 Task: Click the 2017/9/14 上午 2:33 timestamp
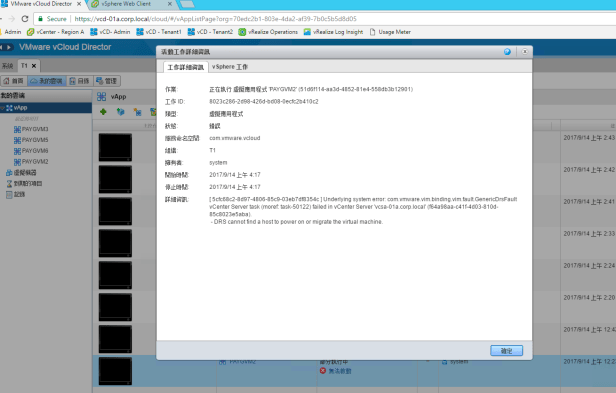pyautogui.click(x=589, y=233)
